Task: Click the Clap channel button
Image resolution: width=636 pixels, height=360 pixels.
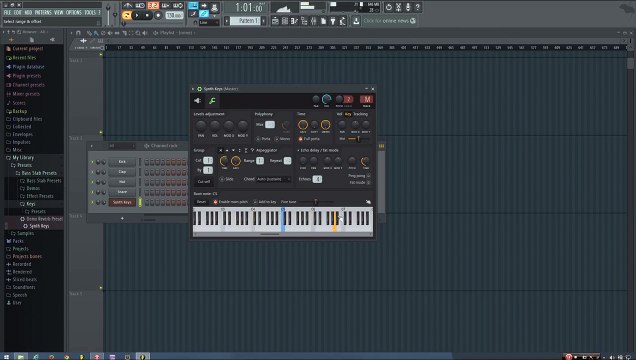Action: (122, 172)
